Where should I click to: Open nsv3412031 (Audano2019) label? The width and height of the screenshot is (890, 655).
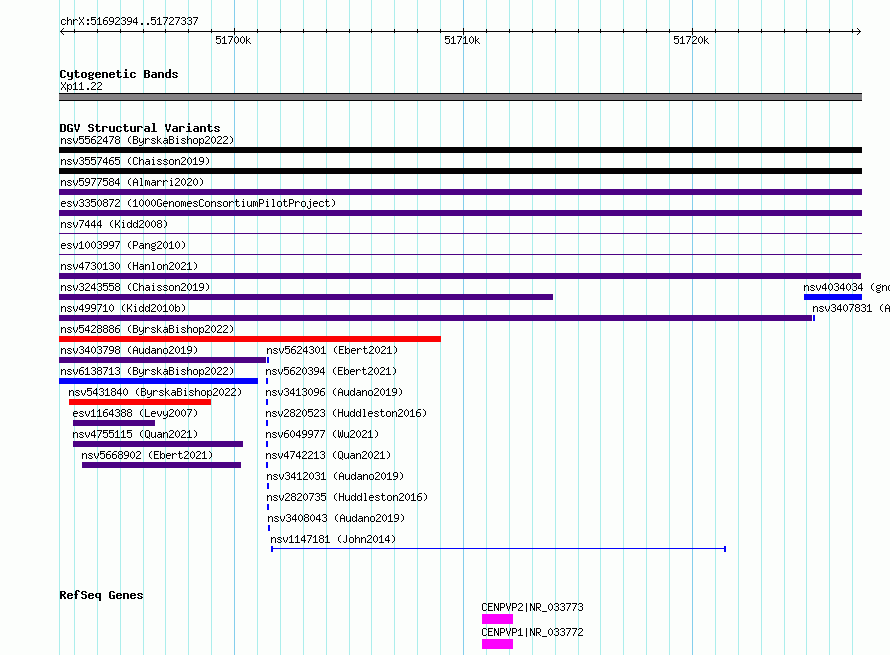(x=335, y=476)
